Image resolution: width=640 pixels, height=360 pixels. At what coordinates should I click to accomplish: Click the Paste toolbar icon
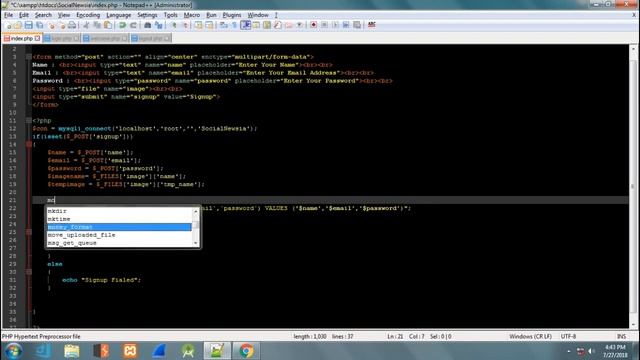click(108, 25)
